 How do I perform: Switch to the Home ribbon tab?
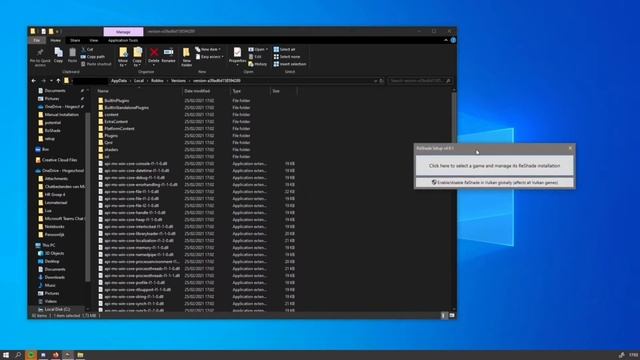point(56,40)
